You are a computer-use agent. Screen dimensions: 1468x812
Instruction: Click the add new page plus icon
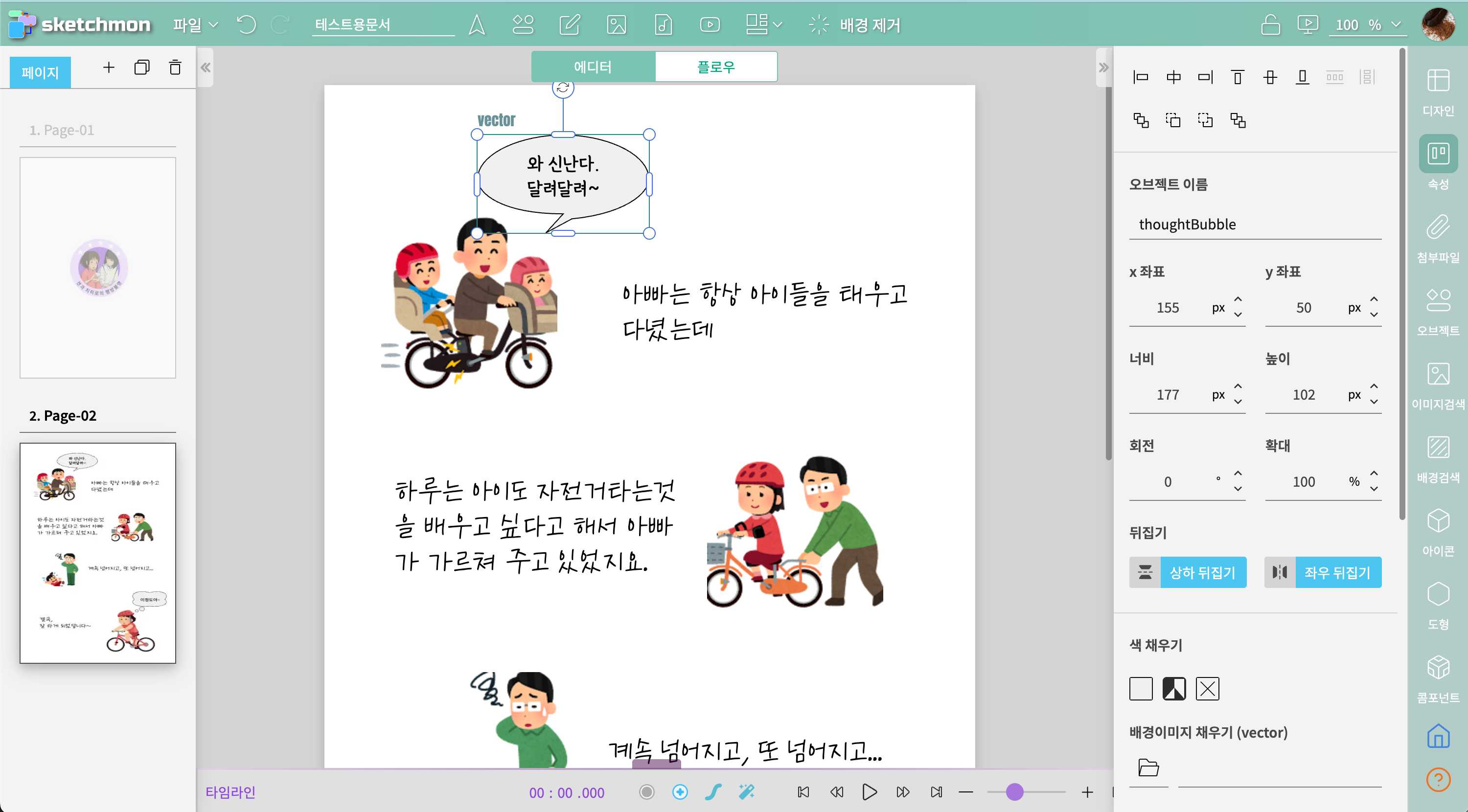click(x=108, y=68)
